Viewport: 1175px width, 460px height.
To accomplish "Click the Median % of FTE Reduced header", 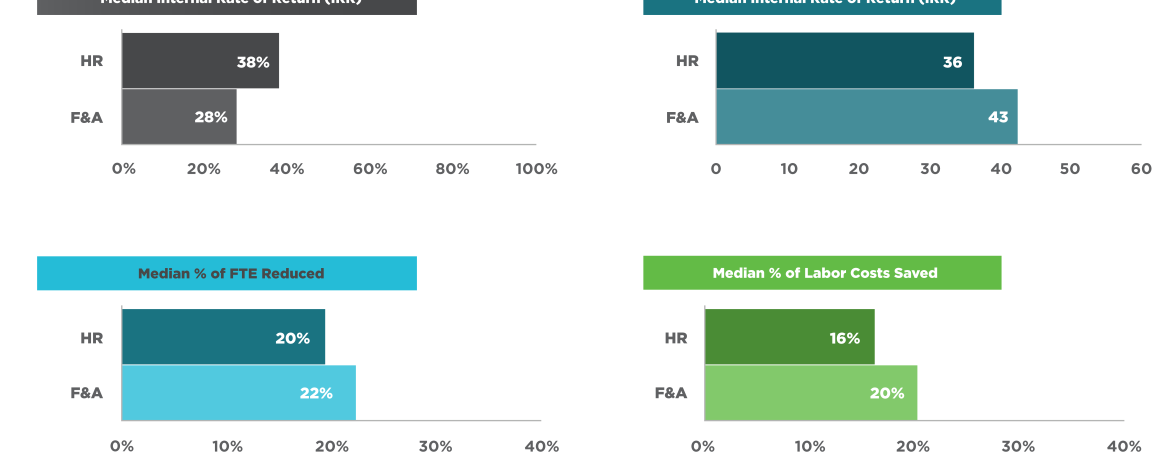I will pos(227,273).
